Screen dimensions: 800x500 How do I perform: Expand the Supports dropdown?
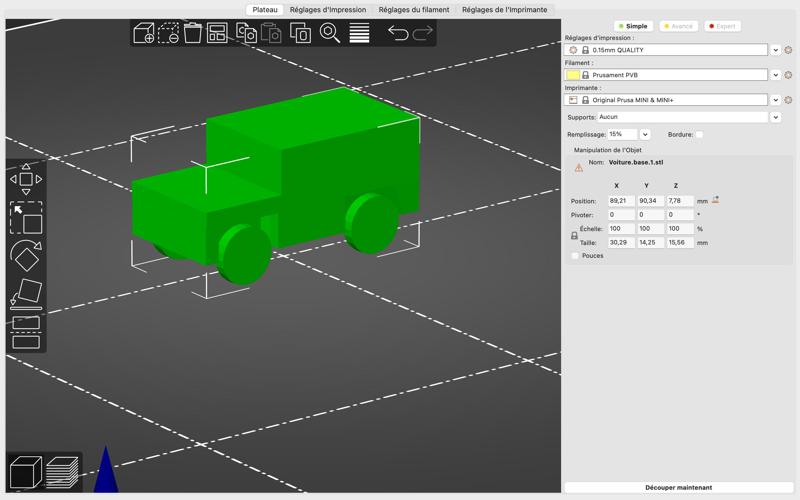(x=775, y=117)
